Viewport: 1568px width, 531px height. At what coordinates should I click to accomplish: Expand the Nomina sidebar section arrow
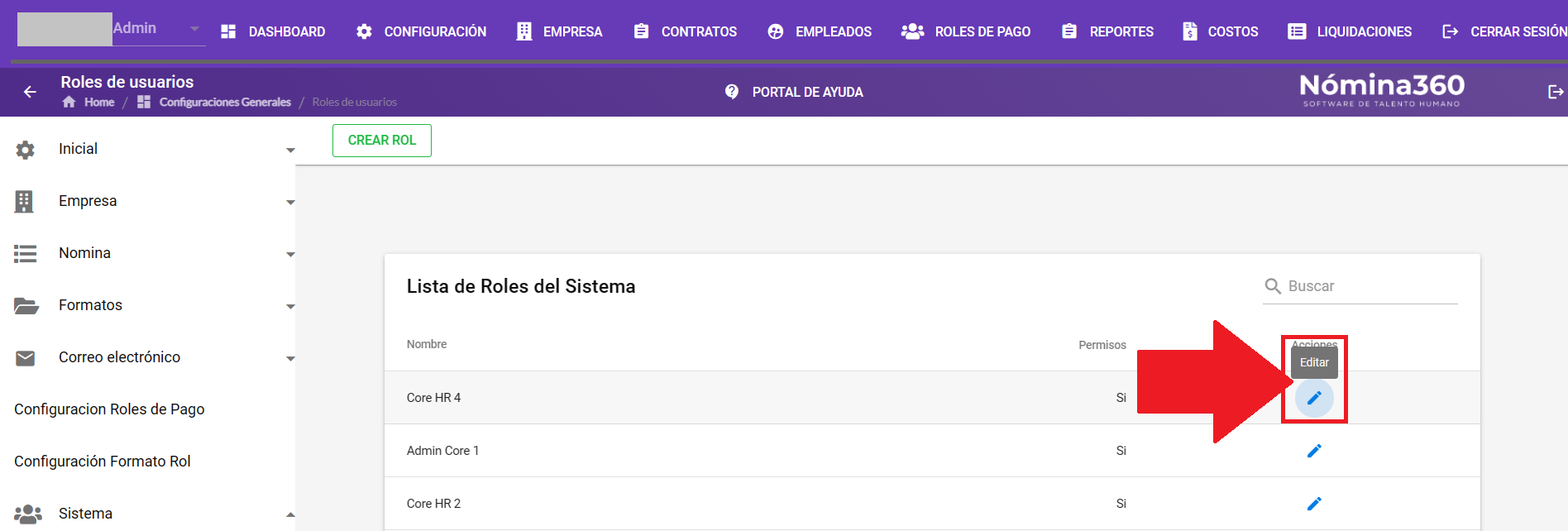click(290, 255)
